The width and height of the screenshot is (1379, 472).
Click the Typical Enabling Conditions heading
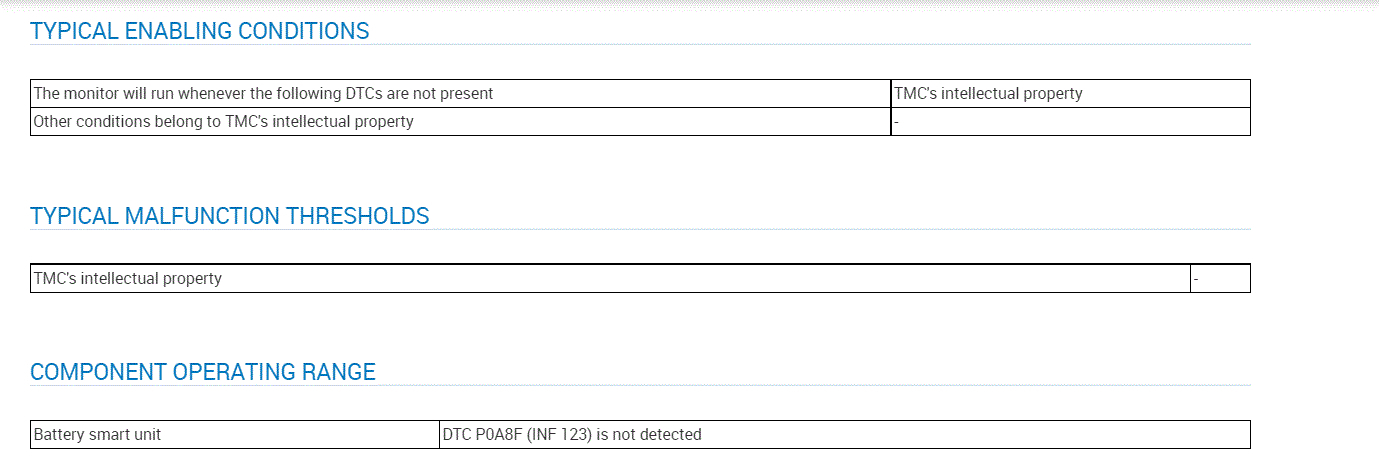tap(200, 31)
